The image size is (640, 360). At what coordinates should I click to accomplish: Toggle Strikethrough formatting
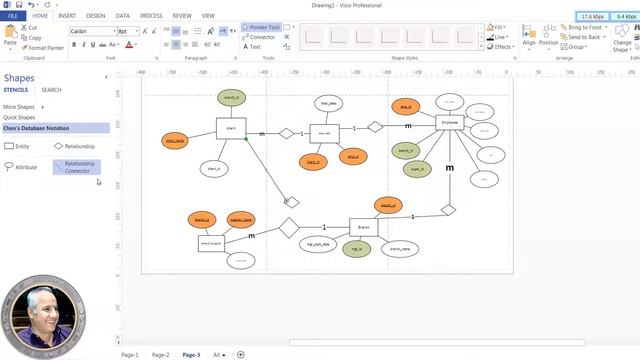102,44
